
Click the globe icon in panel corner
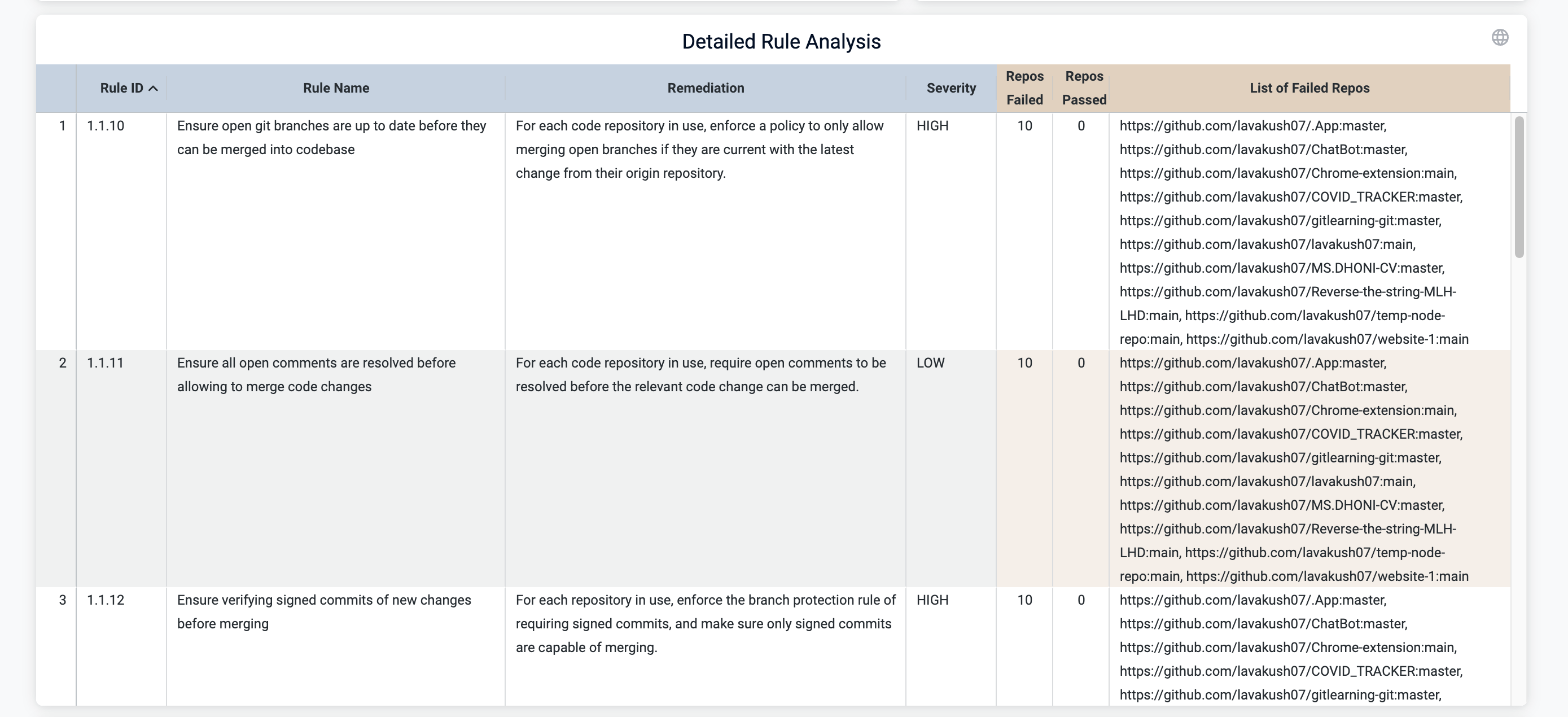pos(1499,38)
